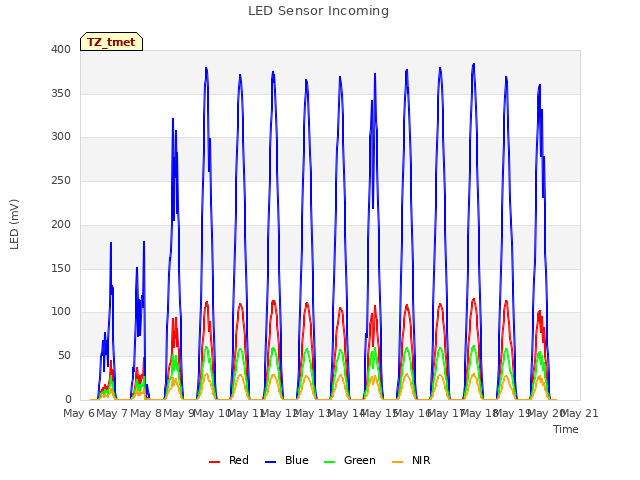The image size is (640, 480).
Task: Click the green legend color marker
Action: pyautogui.click(x=329, y=462)
